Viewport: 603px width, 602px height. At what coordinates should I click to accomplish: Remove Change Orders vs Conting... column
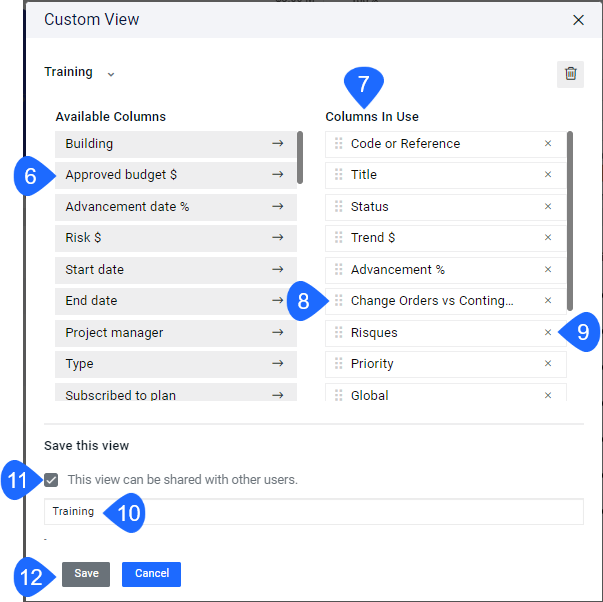[548, 300]
